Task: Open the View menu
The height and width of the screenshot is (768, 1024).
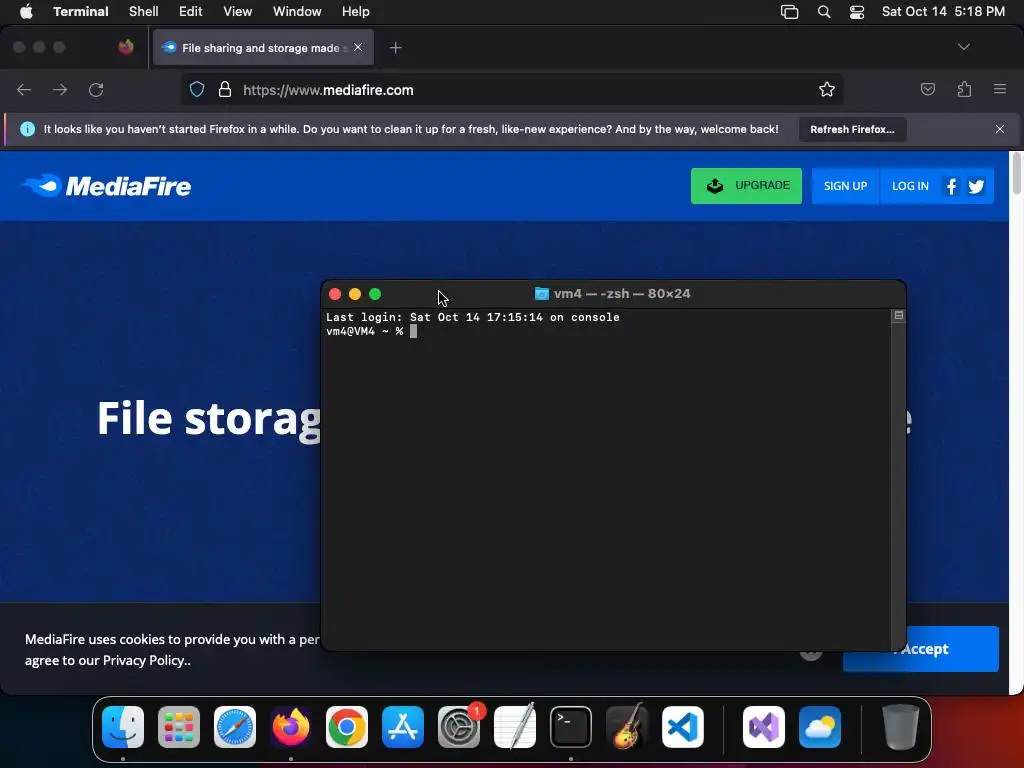Action: tap(238, 12)
